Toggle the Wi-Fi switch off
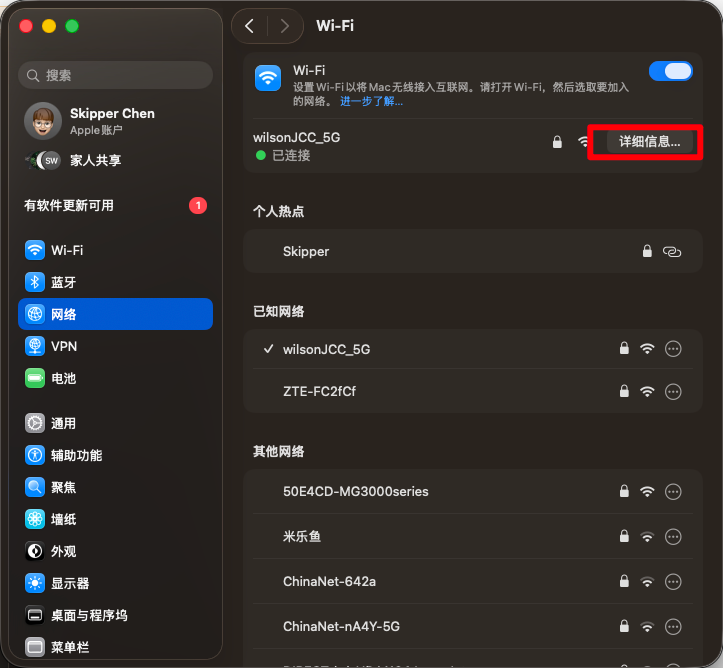Screen dimensions: 723x668 click(x=670, y=72)
